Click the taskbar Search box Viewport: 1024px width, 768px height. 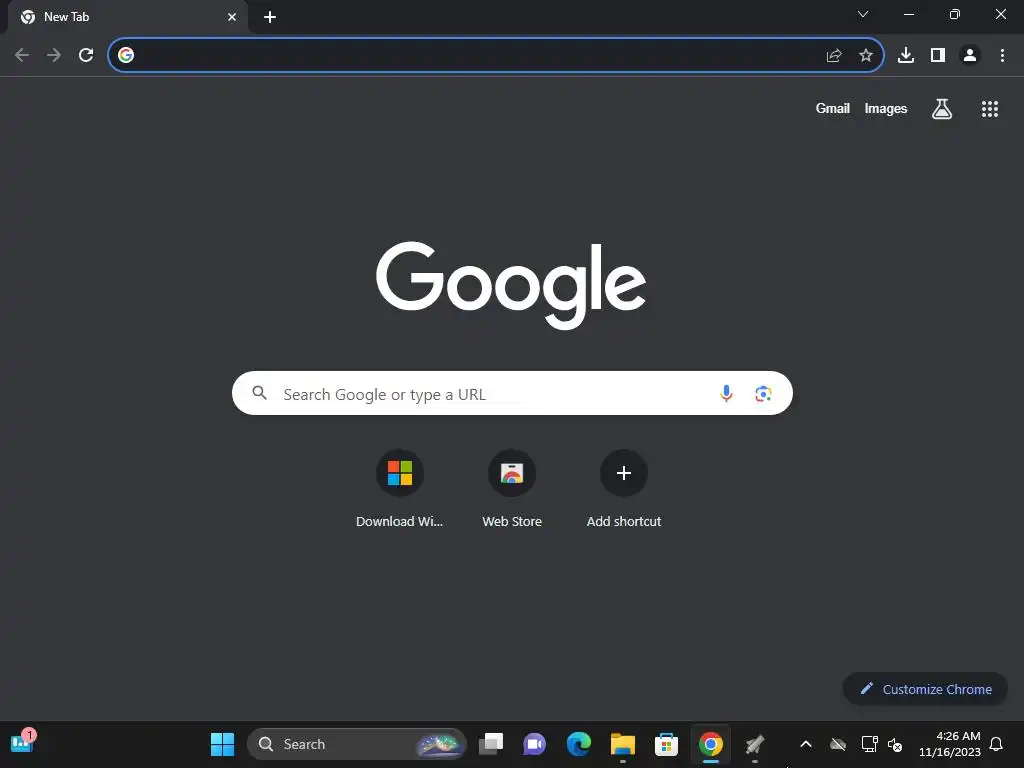(357, 744)
